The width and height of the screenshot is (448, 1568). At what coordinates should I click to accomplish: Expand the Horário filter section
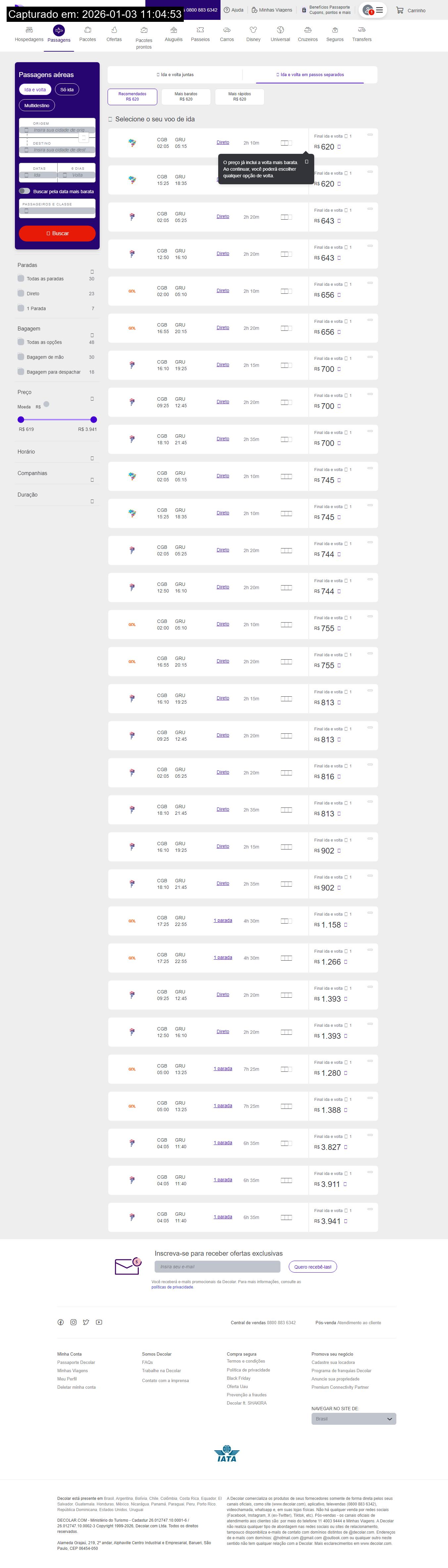tap(92, 458)
